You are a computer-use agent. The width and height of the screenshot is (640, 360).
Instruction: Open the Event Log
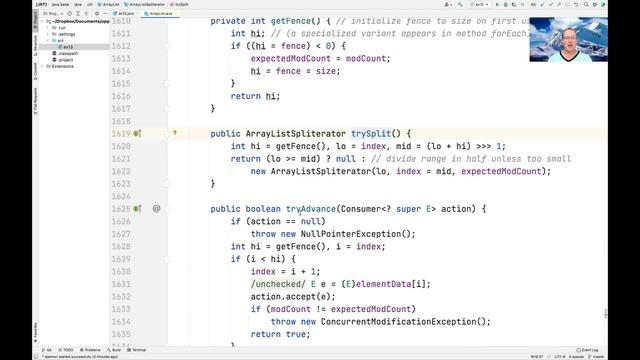pos(587,350)
